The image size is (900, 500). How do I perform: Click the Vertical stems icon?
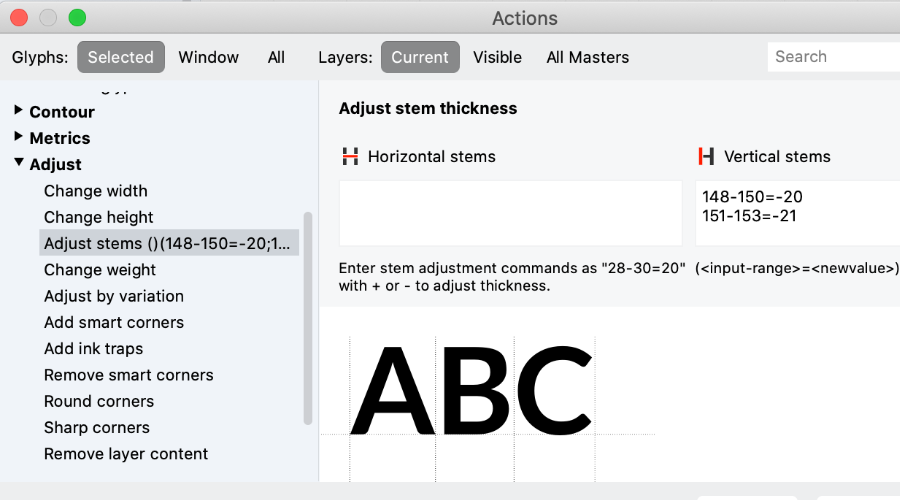coord(707,156)
